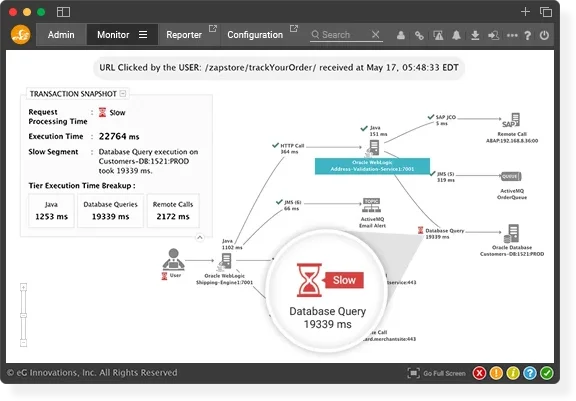Click the power logout icon
The height and width of the screenshot is (401, 576).
pyautogui.click(x=544, y=35)
